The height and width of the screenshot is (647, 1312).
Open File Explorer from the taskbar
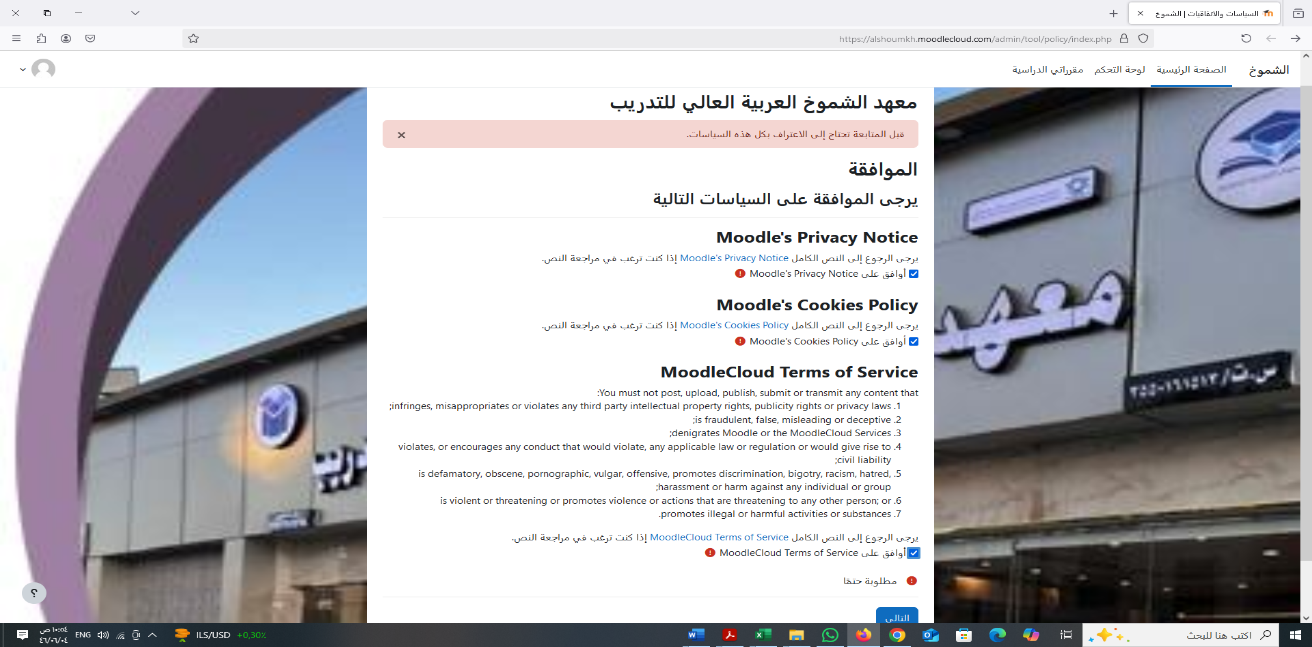pyautogui.click(x=797, y=635)
